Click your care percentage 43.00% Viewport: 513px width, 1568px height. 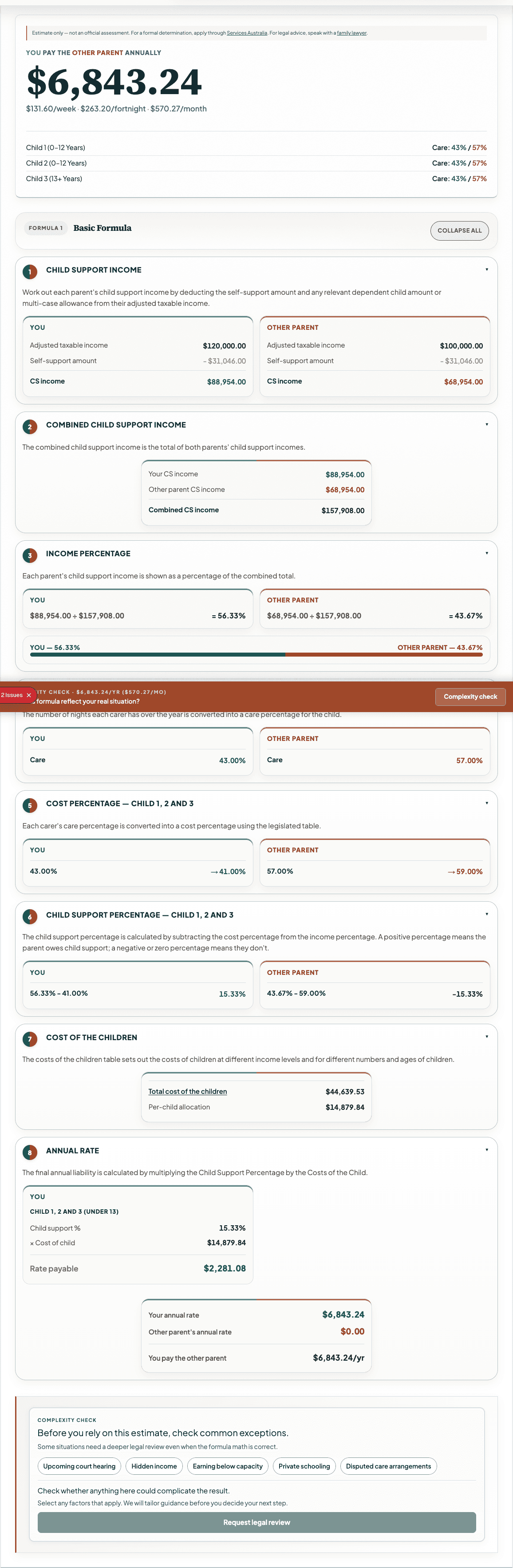233,761
